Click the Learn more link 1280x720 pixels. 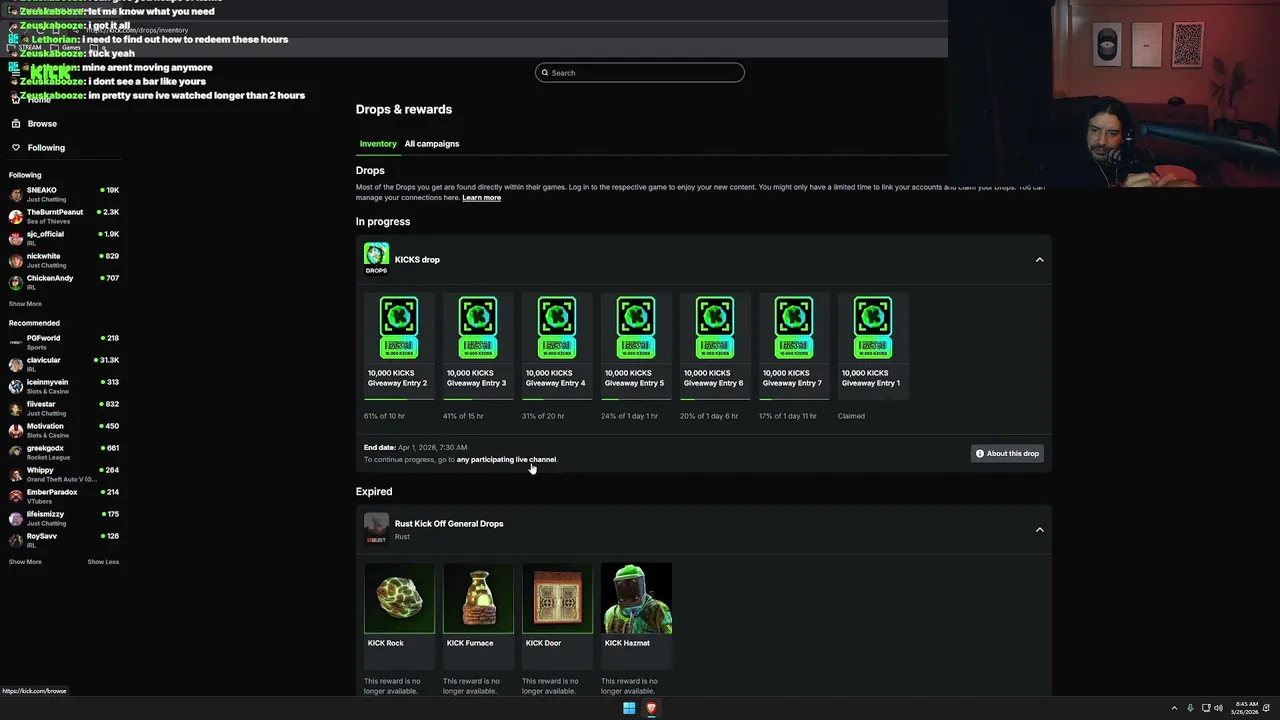[481, 197]
